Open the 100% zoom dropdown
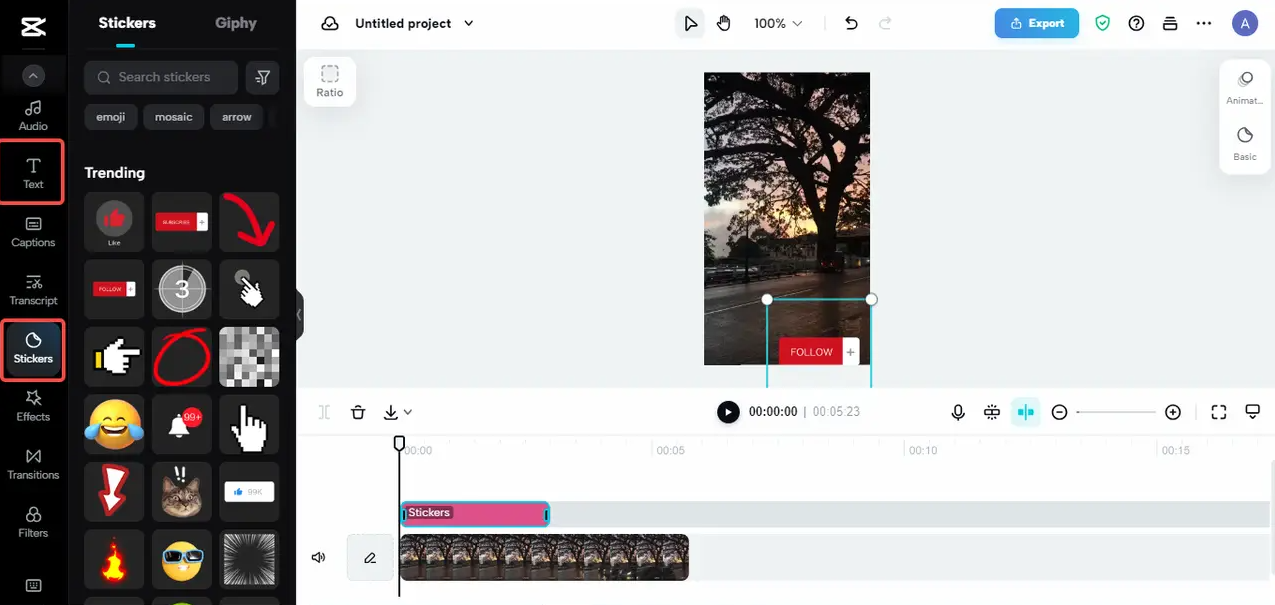1275x605 pixels. tap(779, 23)
